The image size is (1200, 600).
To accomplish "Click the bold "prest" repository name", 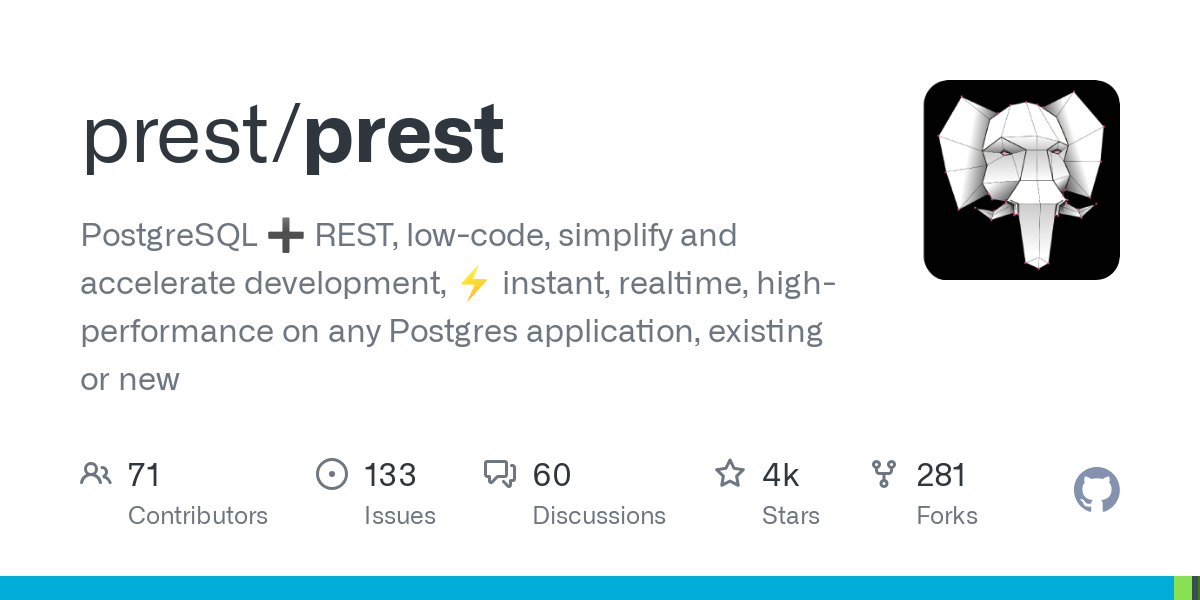I will (x=404, y=136).
